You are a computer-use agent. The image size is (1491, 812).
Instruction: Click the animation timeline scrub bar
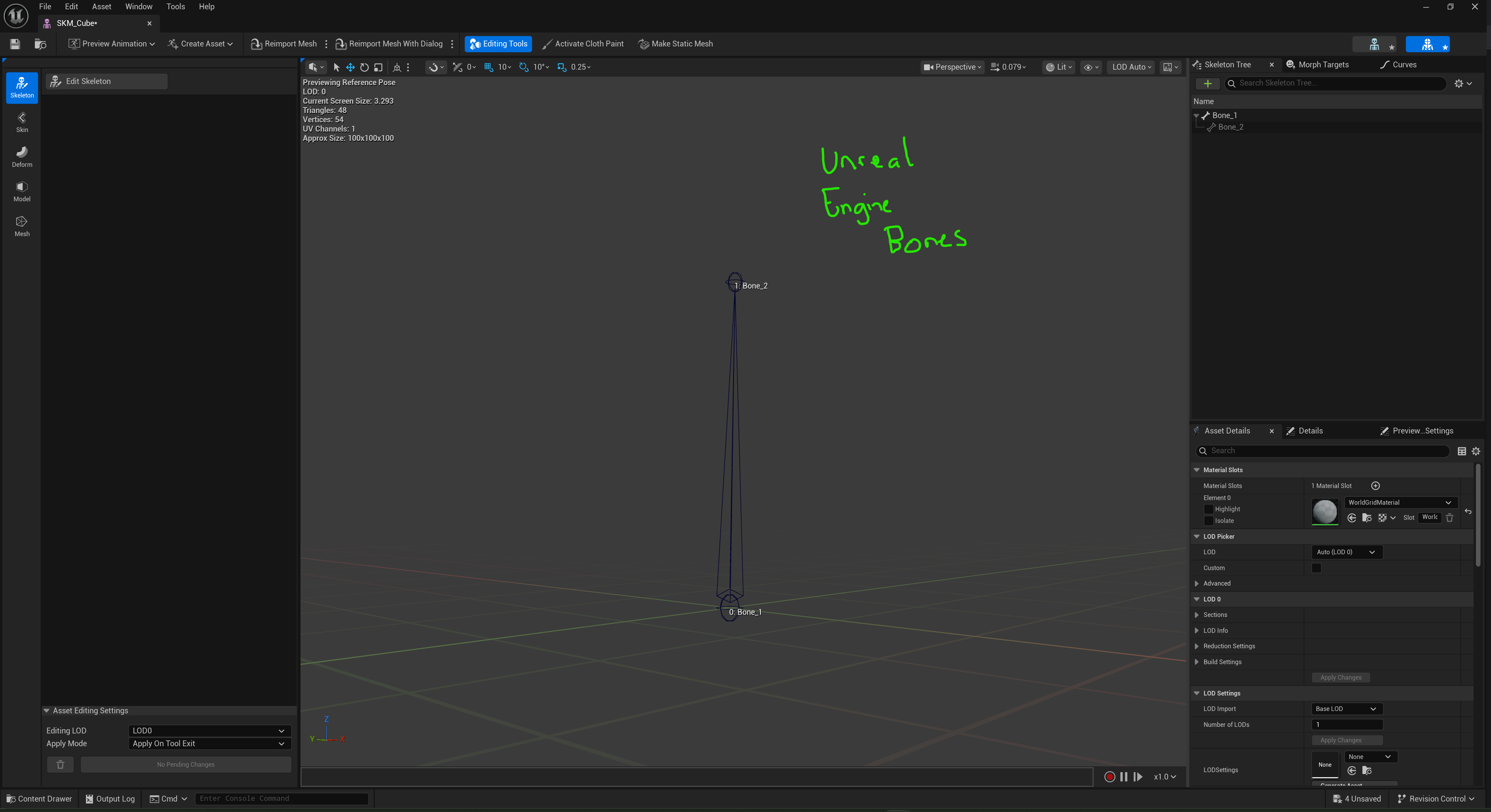click(x=697, y=777)
